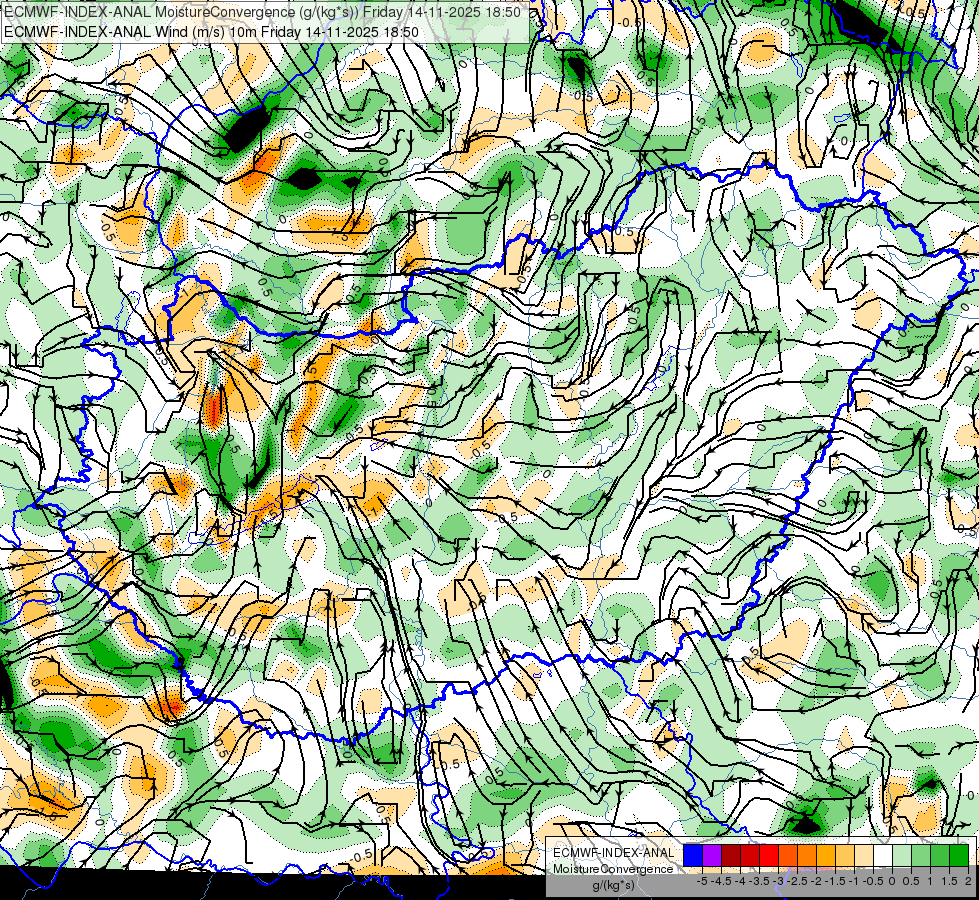This screenshot has width=979, height=900.
Task: Click the Wind (m/s) 10m title line
Action: click(x=212, y=31)
